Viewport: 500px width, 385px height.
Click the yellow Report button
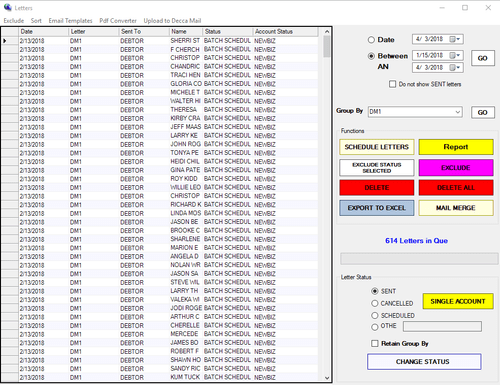[x=456, y=147]
